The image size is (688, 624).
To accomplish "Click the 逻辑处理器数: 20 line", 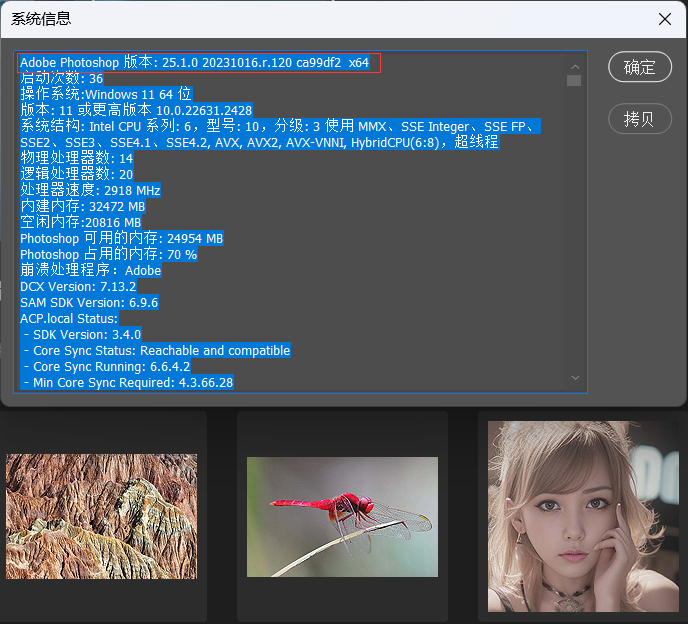I will pyautogui.click(x=76, y=174).
